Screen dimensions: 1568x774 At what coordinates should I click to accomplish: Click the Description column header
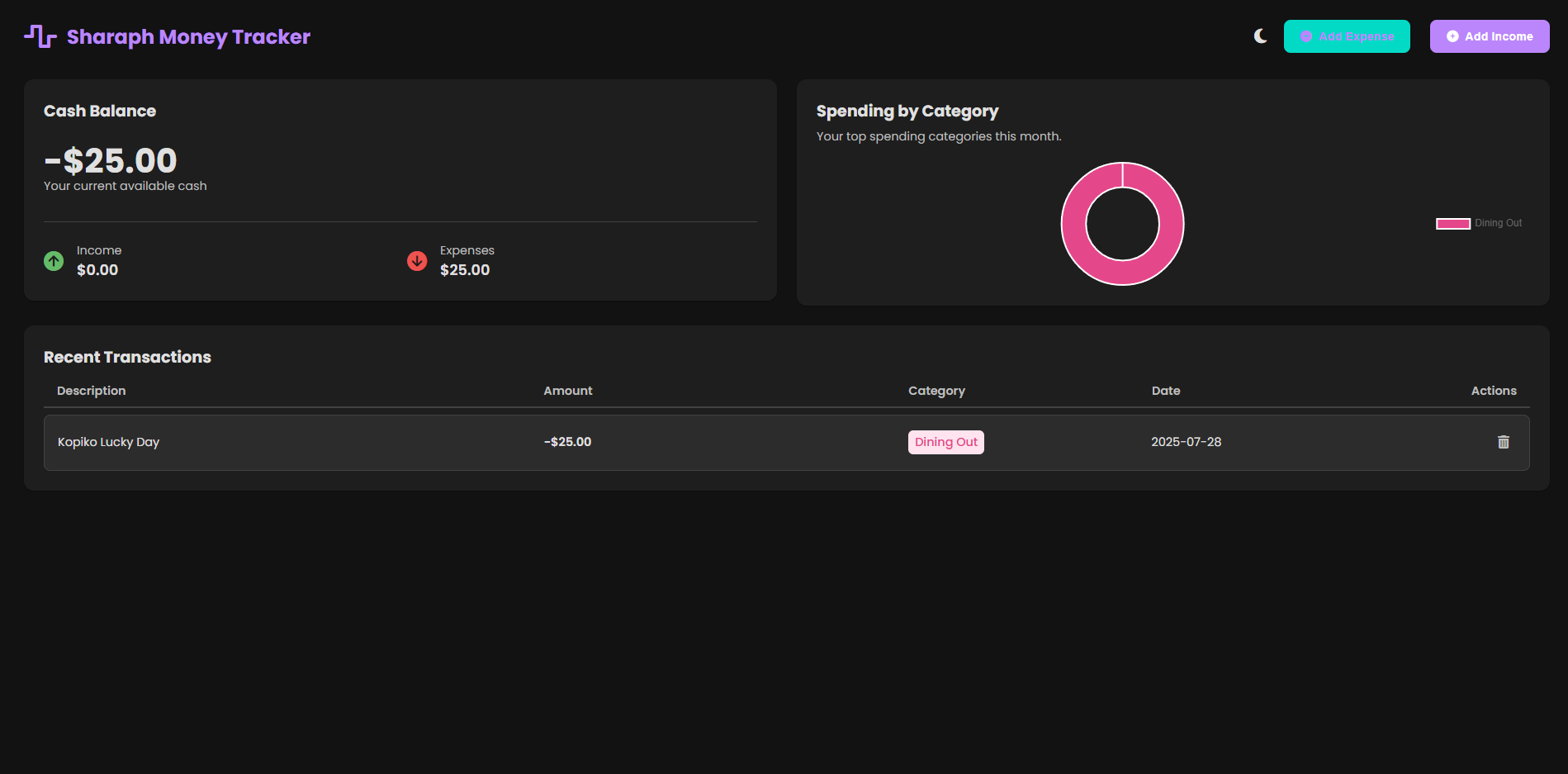coord(92,391)
